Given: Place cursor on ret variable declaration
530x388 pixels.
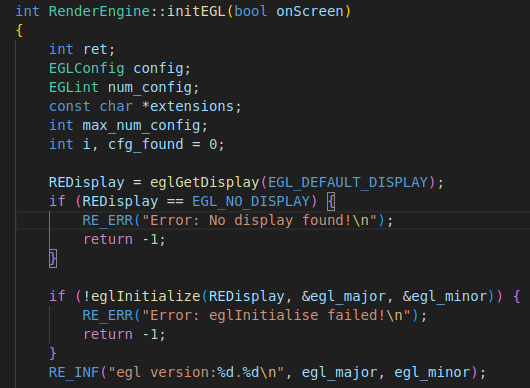Looking at the screenshot, I should tap(95, 50).
